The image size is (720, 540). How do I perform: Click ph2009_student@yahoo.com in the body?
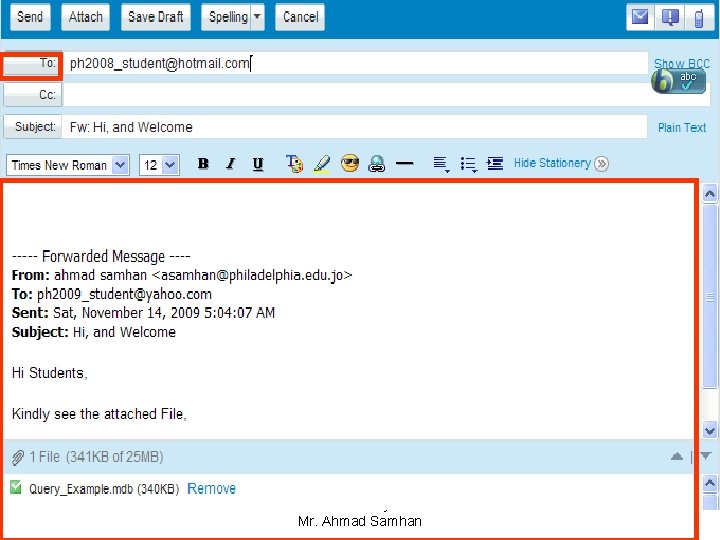pos(124,294)
